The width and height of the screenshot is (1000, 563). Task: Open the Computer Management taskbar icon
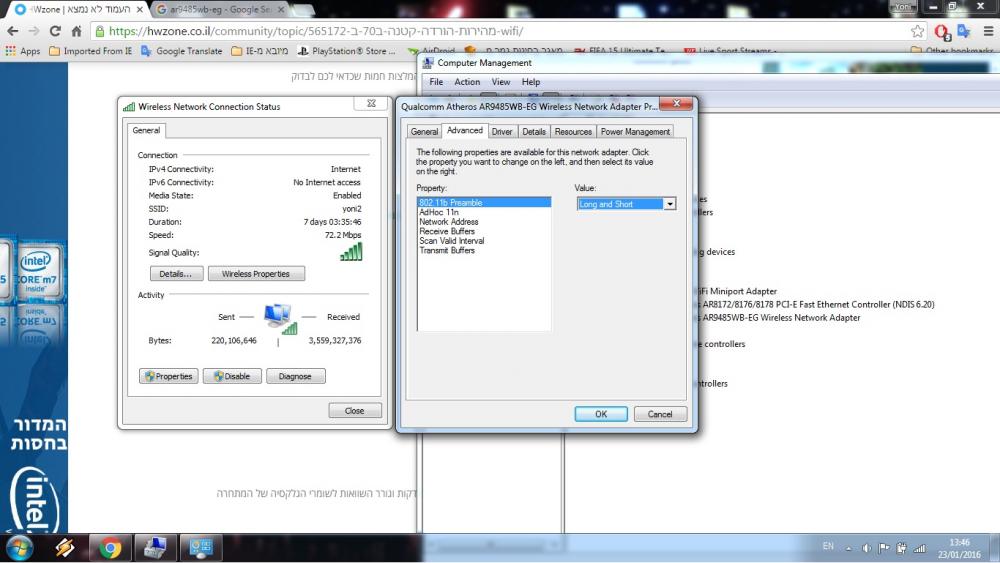coord(201,548)
